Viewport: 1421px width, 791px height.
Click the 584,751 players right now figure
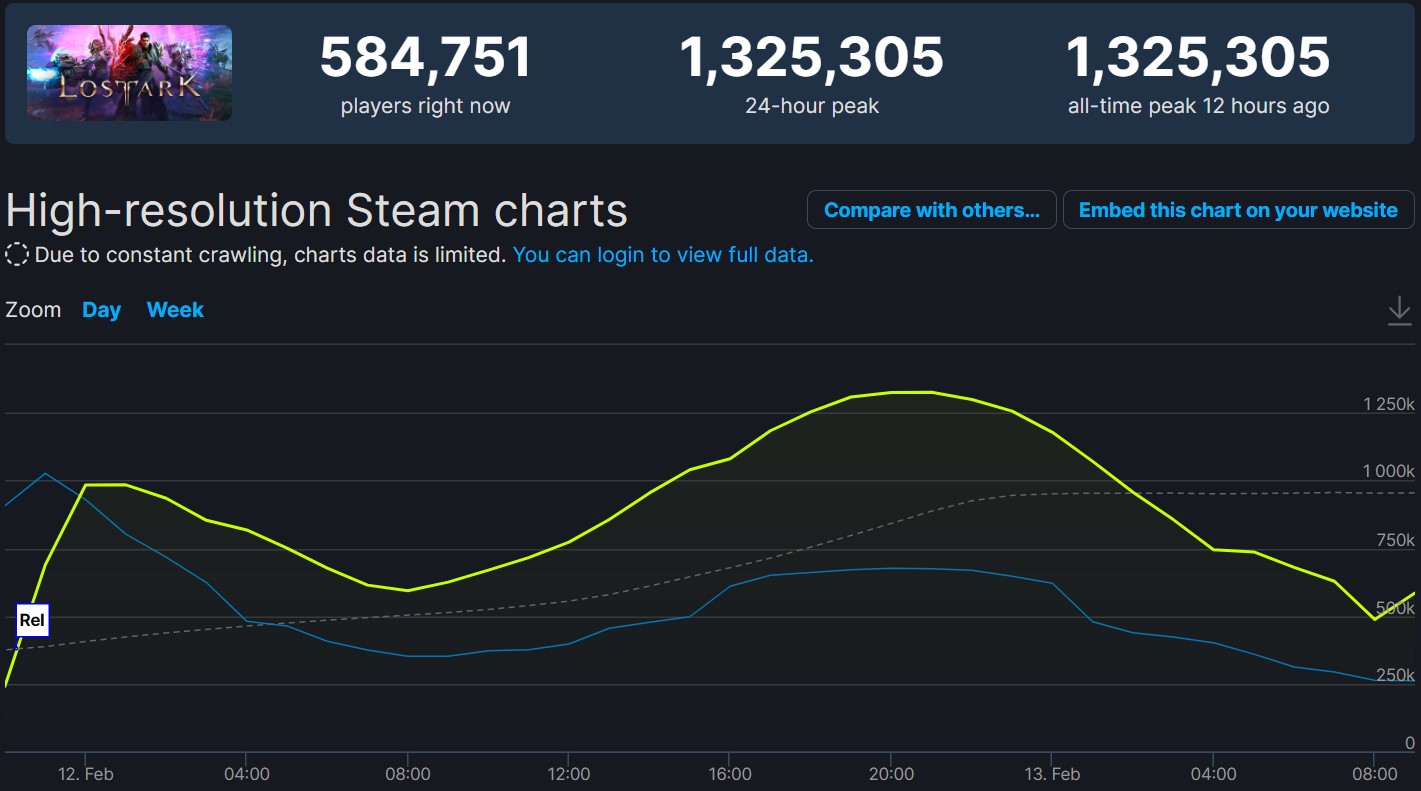tap(425, 58)
